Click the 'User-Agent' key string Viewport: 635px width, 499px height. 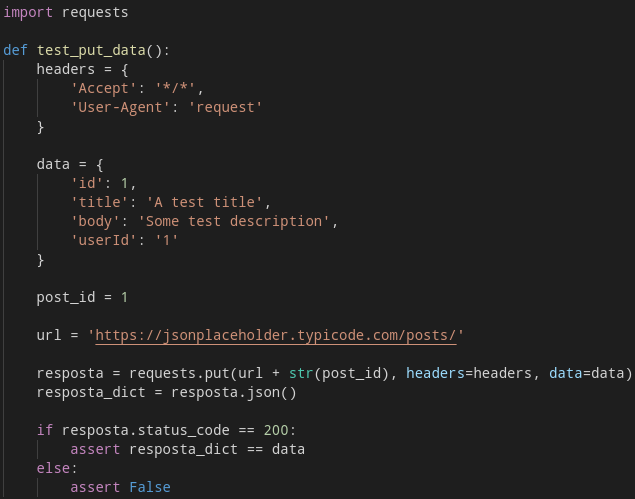120,108
